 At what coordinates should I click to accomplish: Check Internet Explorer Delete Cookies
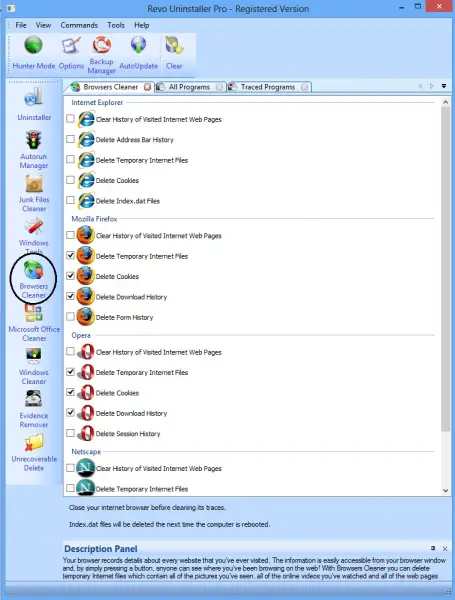point(70,179)
